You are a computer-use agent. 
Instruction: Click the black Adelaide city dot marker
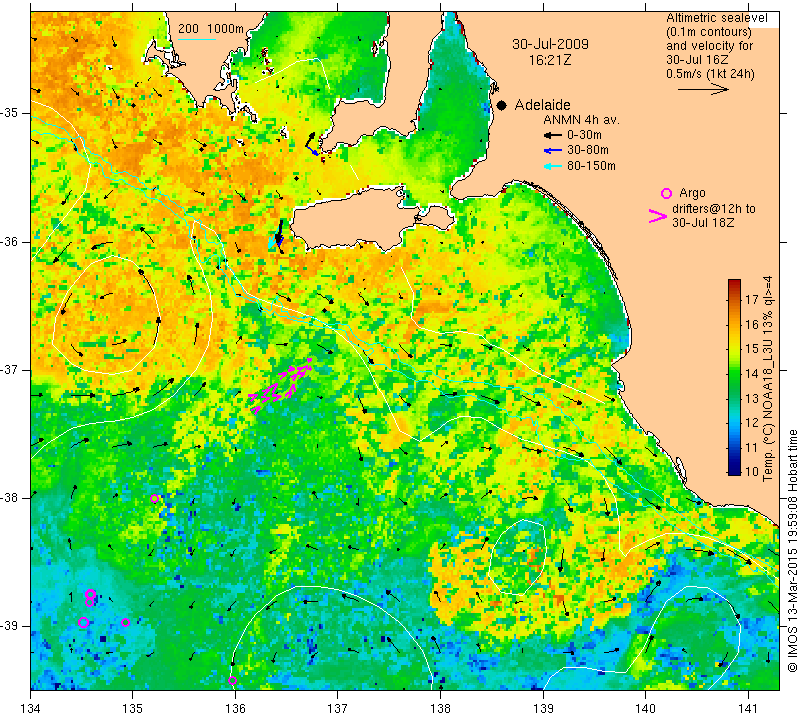[502, 106]
